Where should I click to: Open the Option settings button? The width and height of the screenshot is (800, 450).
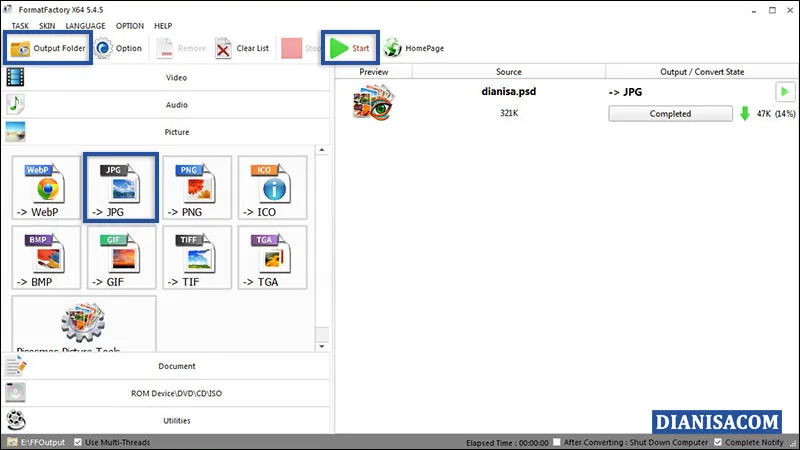(x=118, y=48)
